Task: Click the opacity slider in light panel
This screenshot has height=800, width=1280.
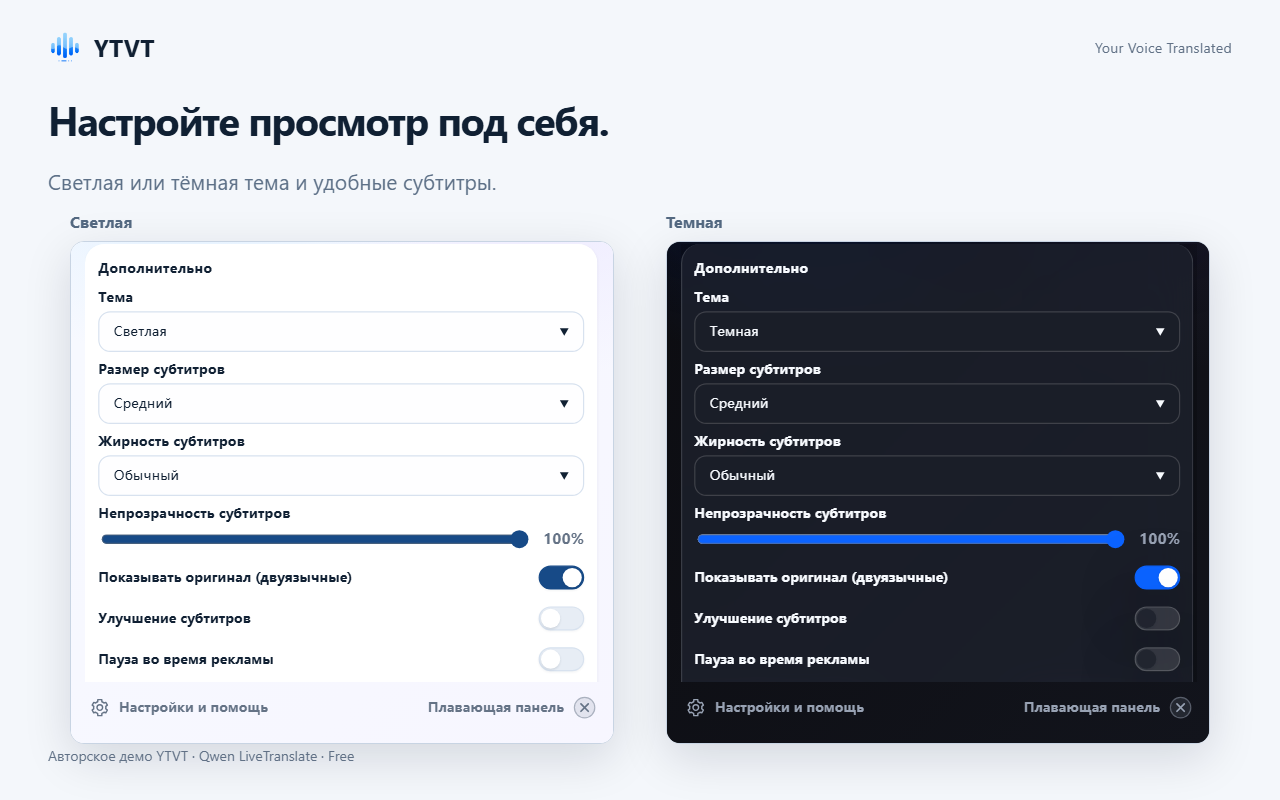Action: point(314,539)
